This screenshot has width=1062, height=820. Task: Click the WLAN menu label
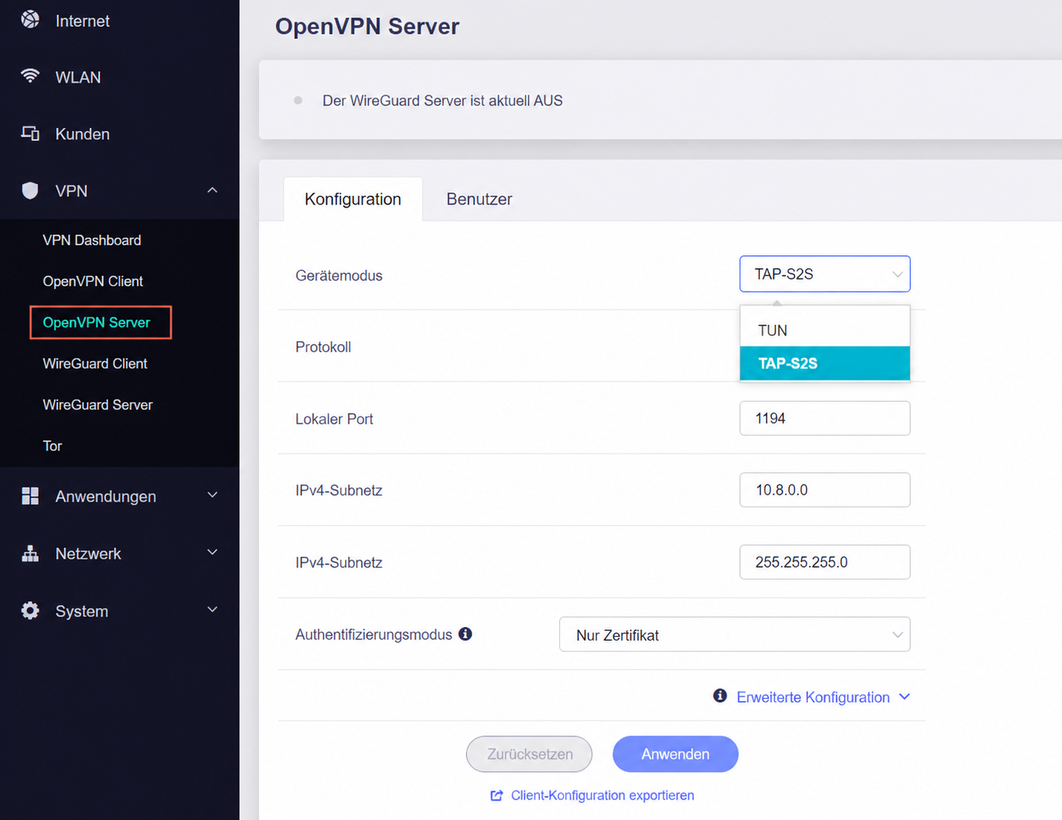(x=78, y=77)
